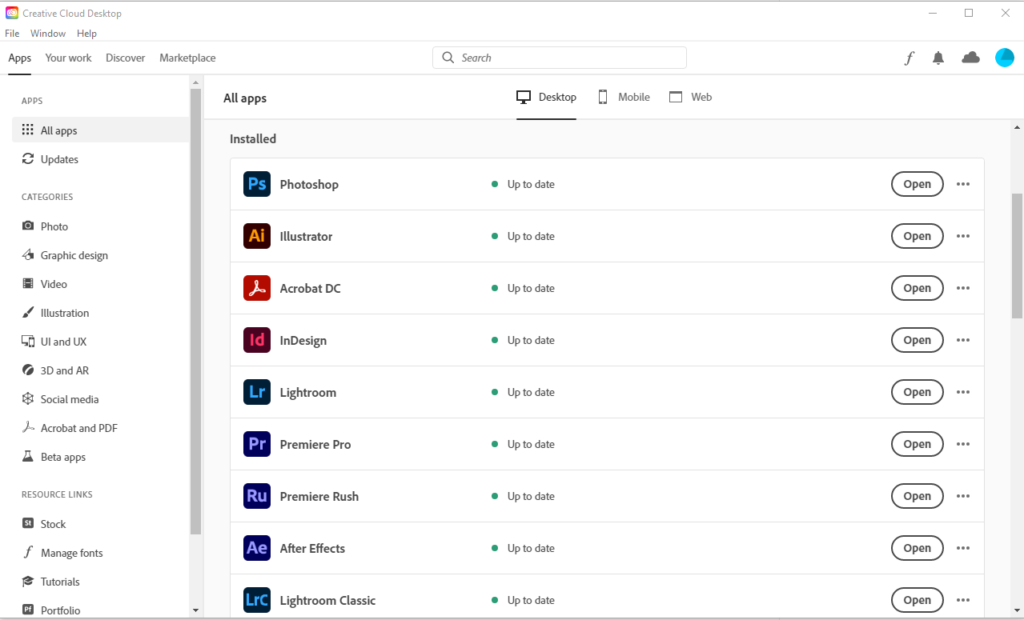This screenshot has width=1024, height=620.
Task: Open cloud storage status icon
Action: point(970,57)
